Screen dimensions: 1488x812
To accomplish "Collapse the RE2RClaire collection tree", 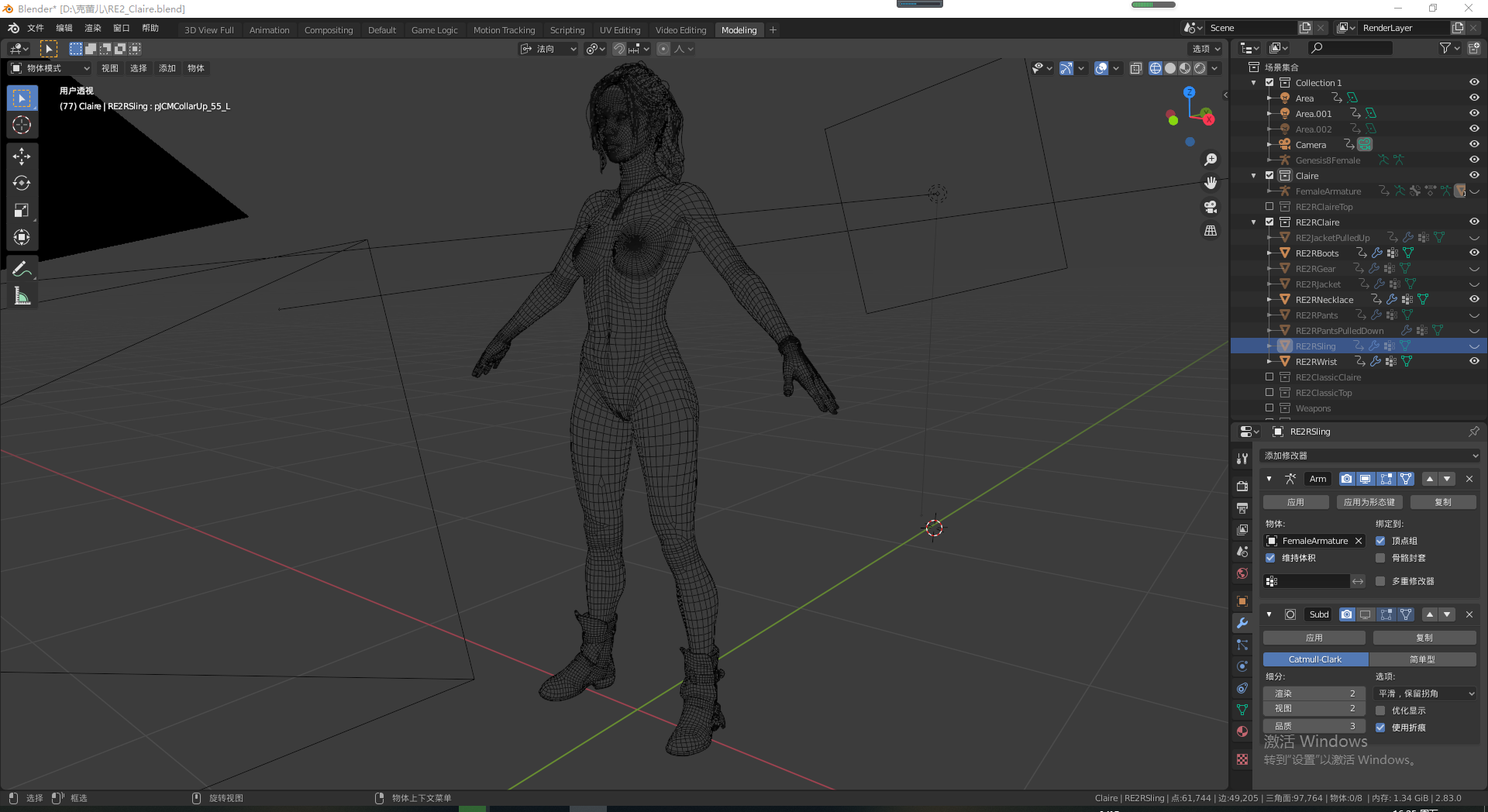I will [x=1254, y=222].
